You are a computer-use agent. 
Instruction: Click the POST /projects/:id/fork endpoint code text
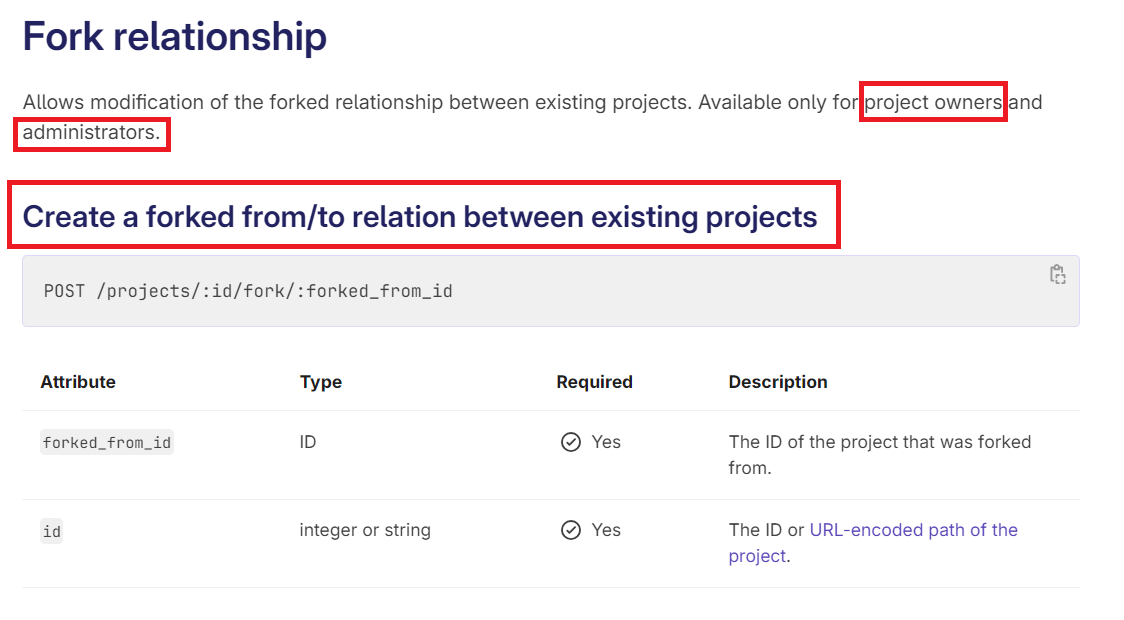(248, 291)
